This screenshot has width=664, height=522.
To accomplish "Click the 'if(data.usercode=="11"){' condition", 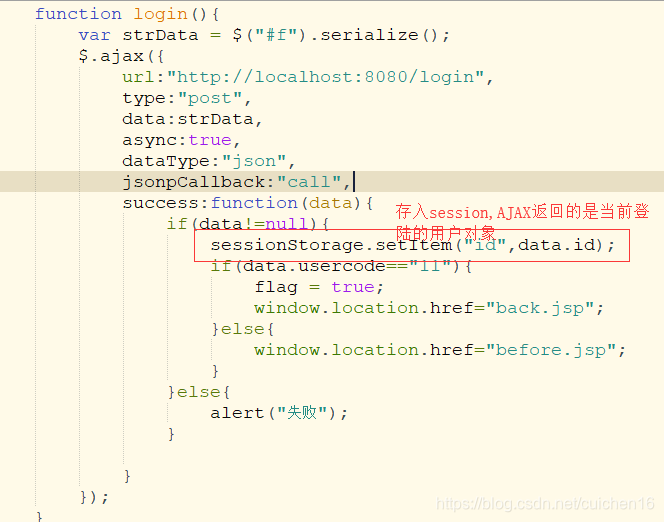I will tap(341, 266).
